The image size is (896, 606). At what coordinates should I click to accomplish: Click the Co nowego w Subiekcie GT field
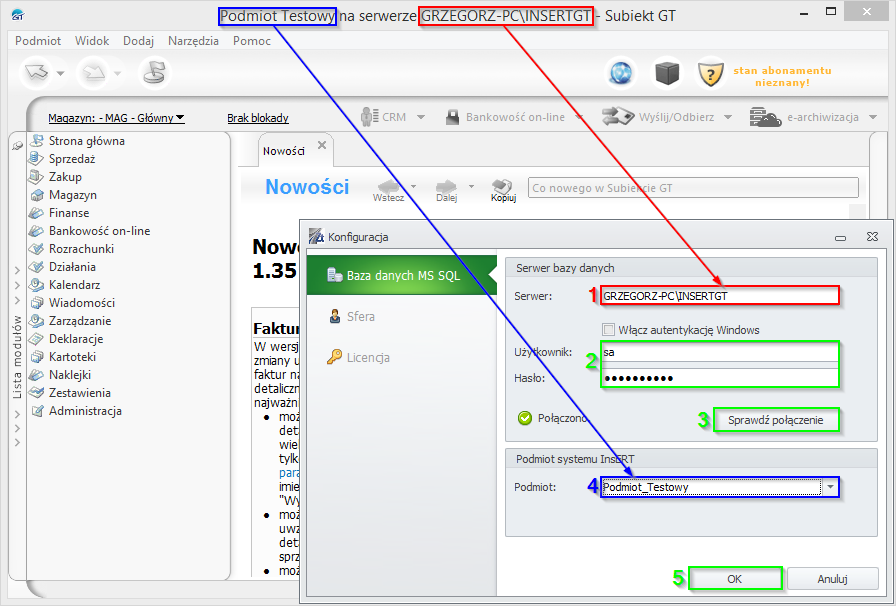pos(693,188)
